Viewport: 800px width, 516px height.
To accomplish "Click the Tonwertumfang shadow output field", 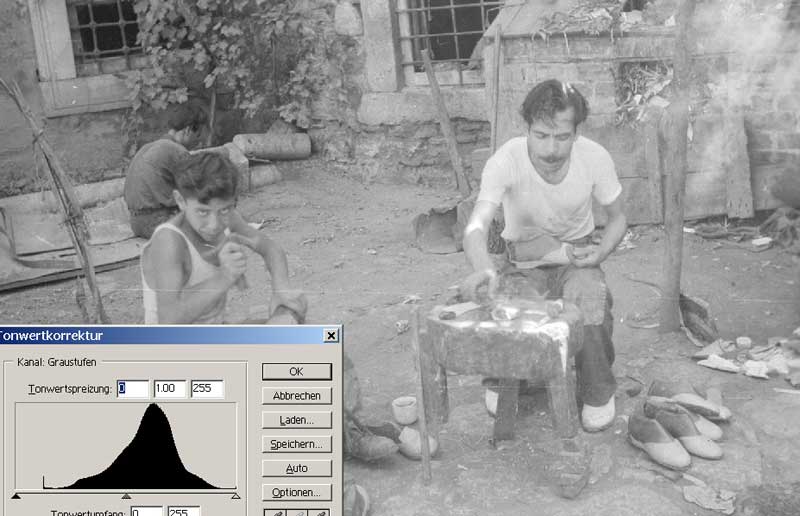I will click(x=146, y=511).
